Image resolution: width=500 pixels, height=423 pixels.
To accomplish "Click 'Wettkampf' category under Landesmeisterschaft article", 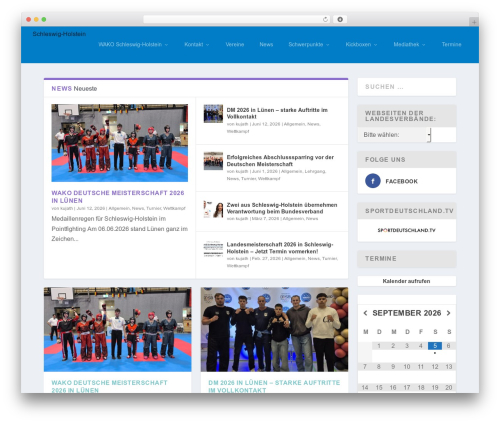I will [x=238, y=266].
